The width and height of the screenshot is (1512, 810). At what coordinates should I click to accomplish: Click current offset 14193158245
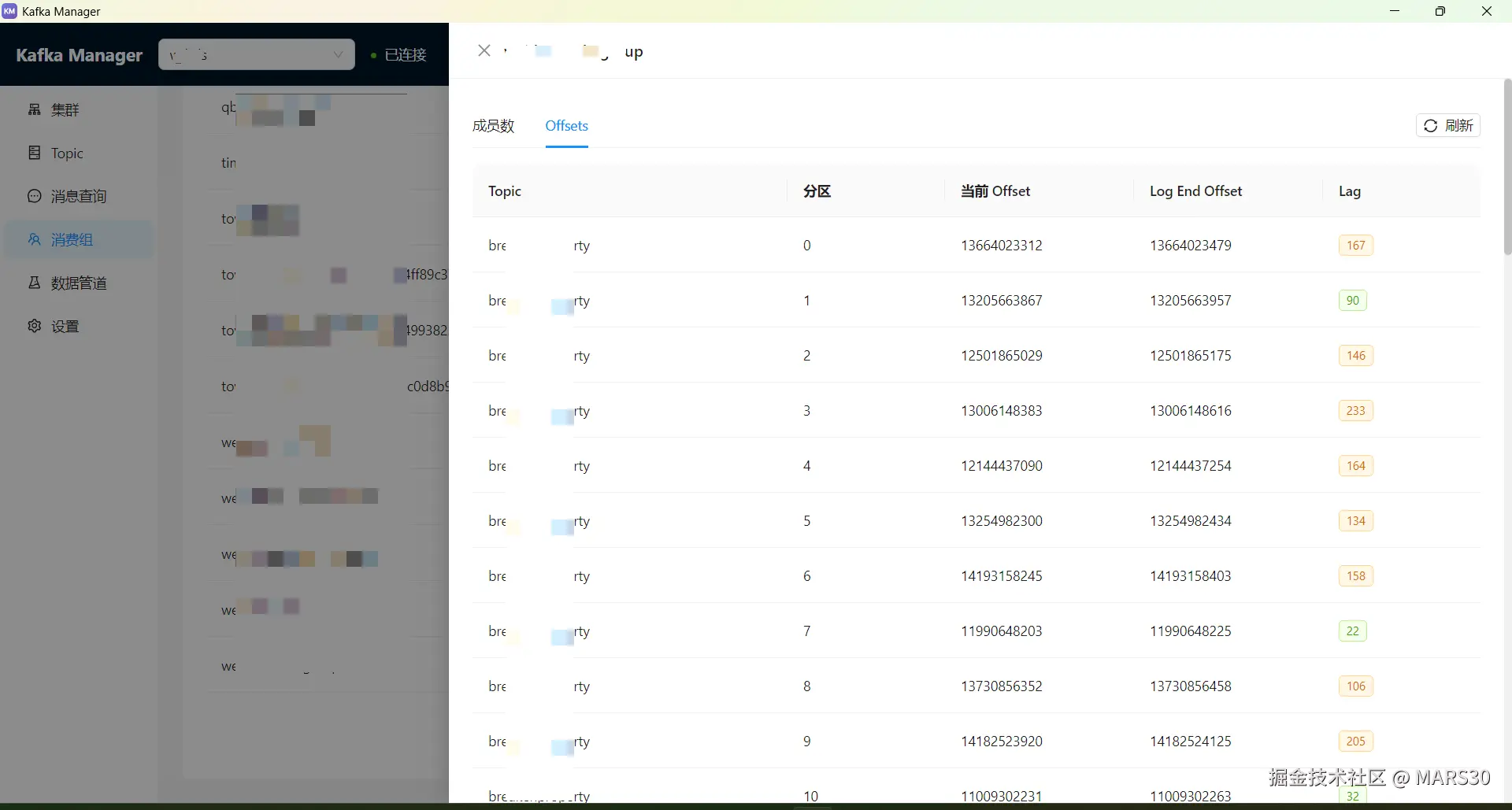pyautogui.click(x=1002, y=576)
